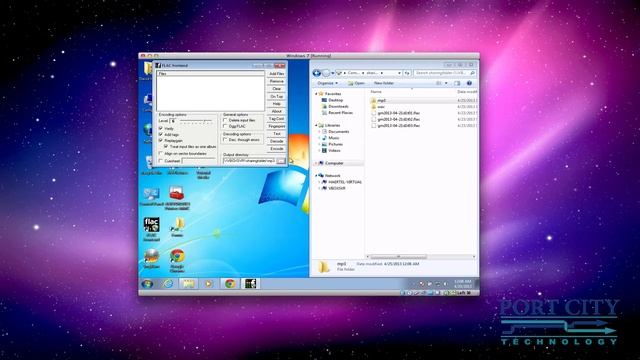Click the Fingerprint button

[276, 126]
